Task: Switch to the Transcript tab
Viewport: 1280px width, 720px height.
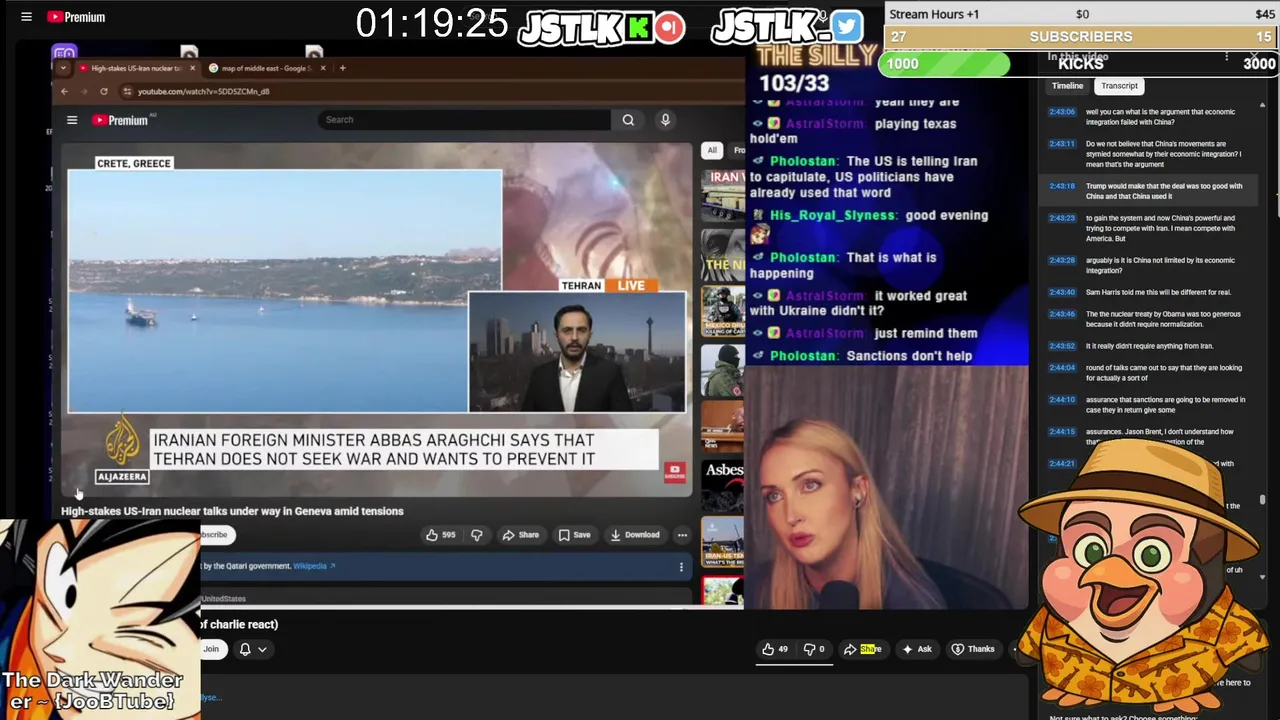Action: 1119,86
